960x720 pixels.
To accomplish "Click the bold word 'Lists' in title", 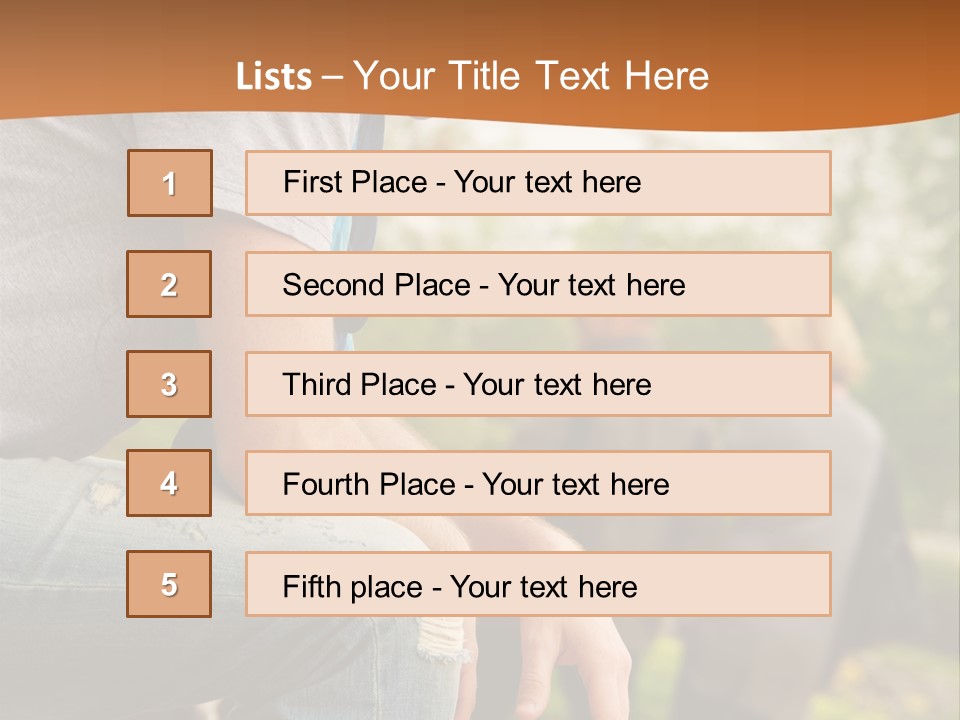I will point(274,76).
